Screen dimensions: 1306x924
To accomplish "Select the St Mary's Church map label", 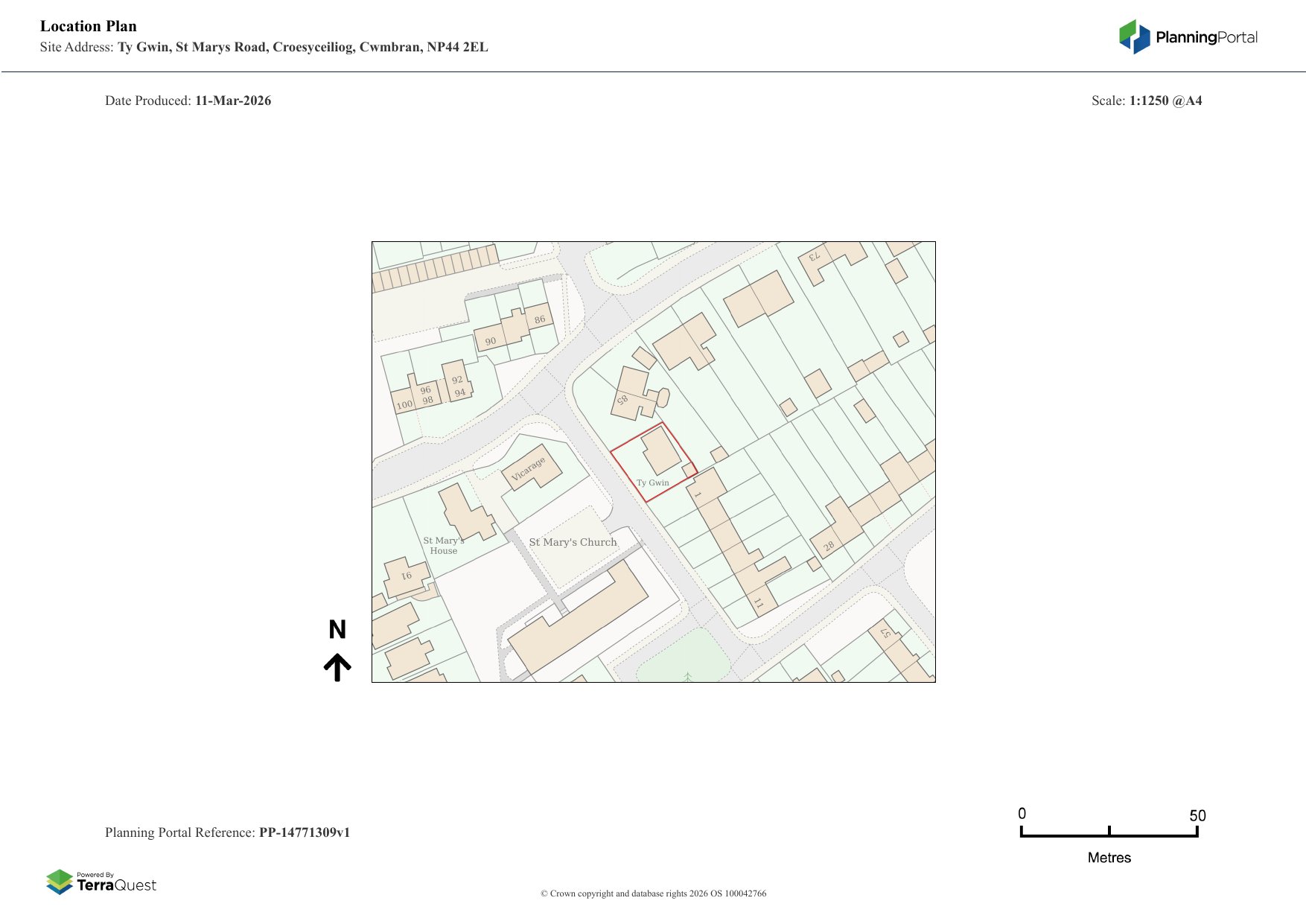I will (573, 542).
